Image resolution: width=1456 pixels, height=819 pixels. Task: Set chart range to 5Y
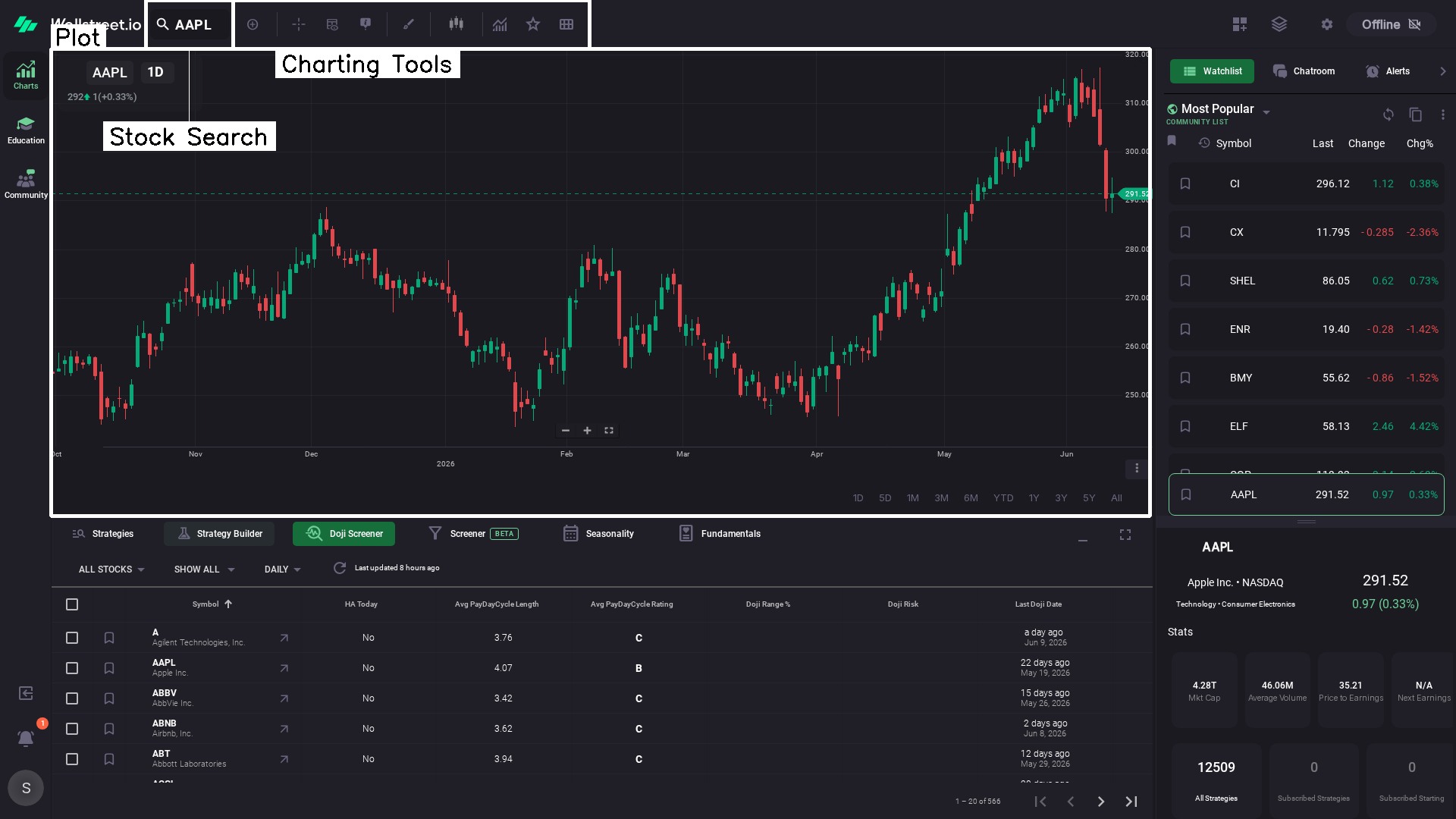pos(1089,498)
